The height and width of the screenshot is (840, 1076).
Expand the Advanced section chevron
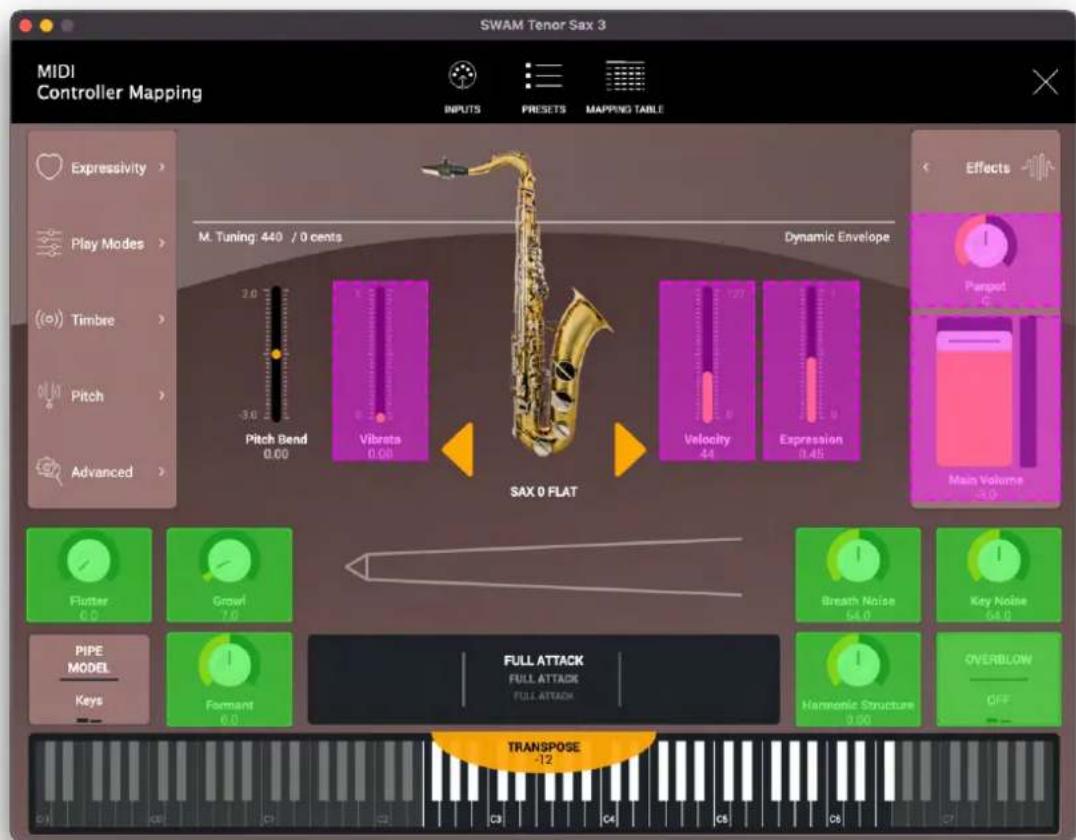pos(162,471)
